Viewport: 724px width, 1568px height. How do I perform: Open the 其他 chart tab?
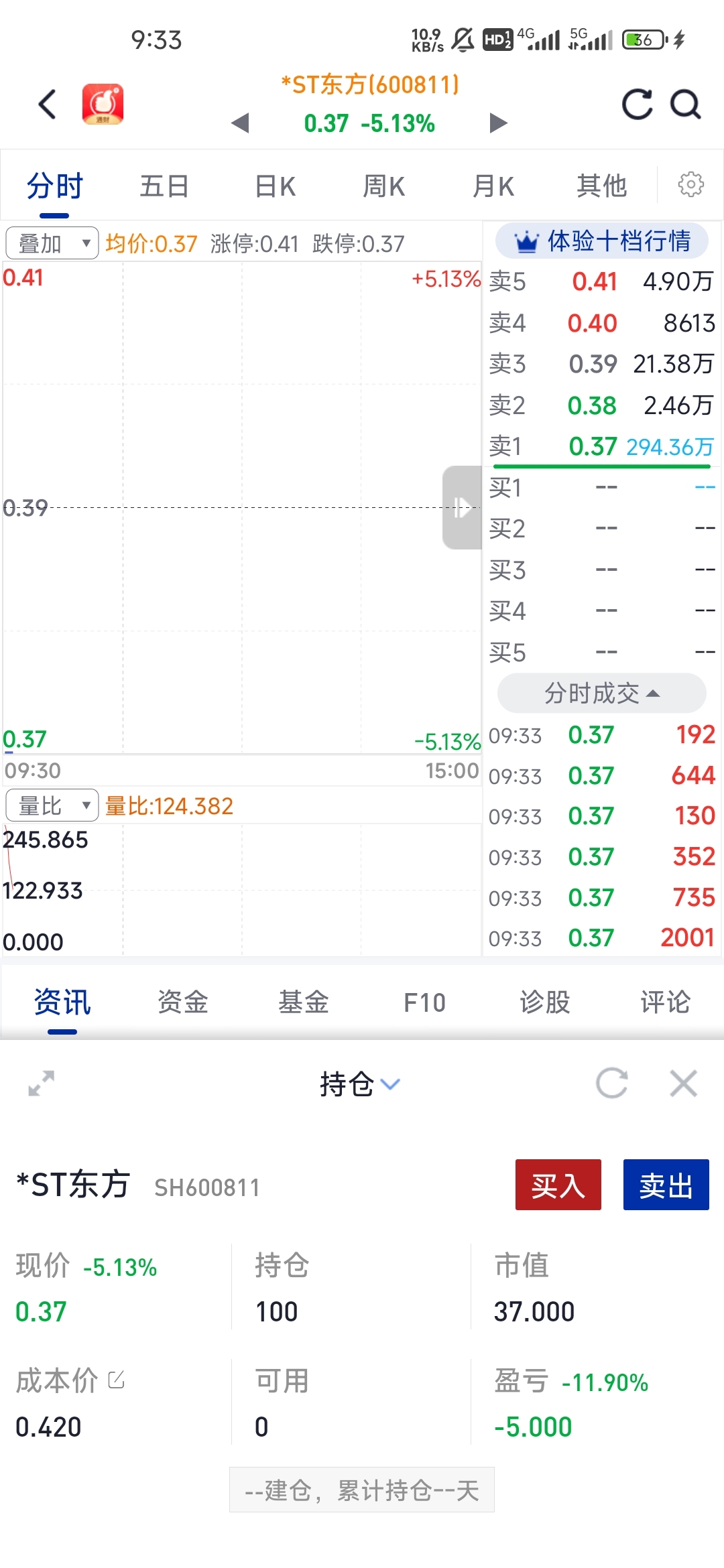click(x=602, y=186)
